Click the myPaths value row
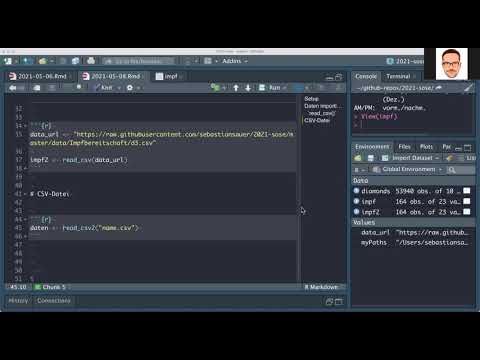This screenshot has width=480, height=360. point(414,243)
